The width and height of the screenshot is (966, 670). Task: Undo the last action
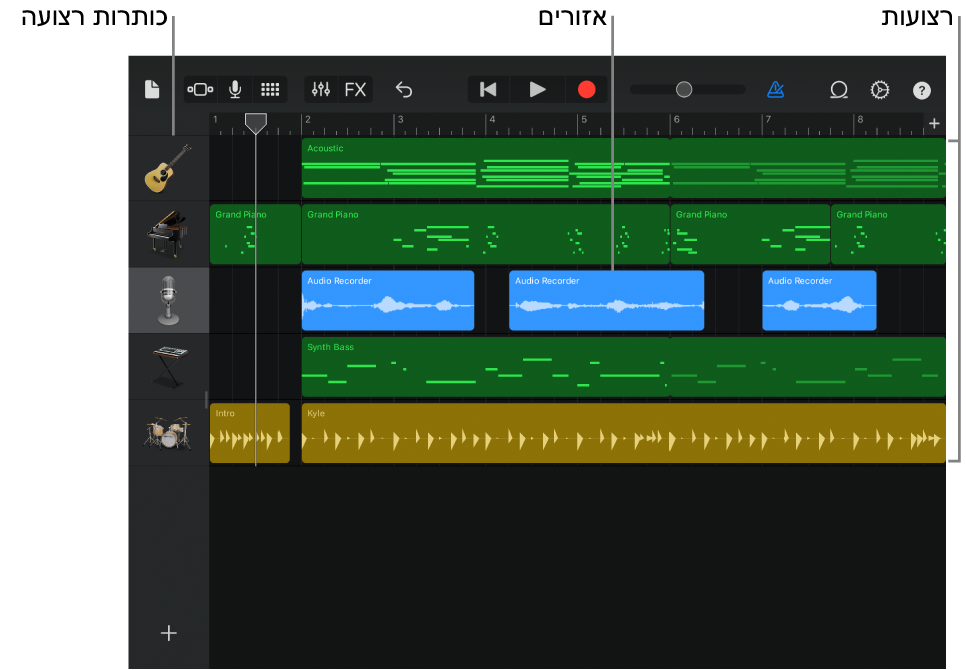coord(404,89)
